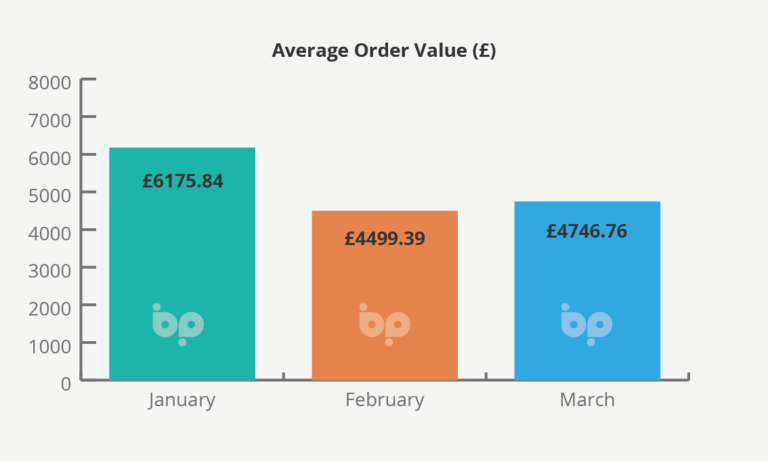
Task: Click the February axis label
Action: pyautogui.click(x=384, y=400)
